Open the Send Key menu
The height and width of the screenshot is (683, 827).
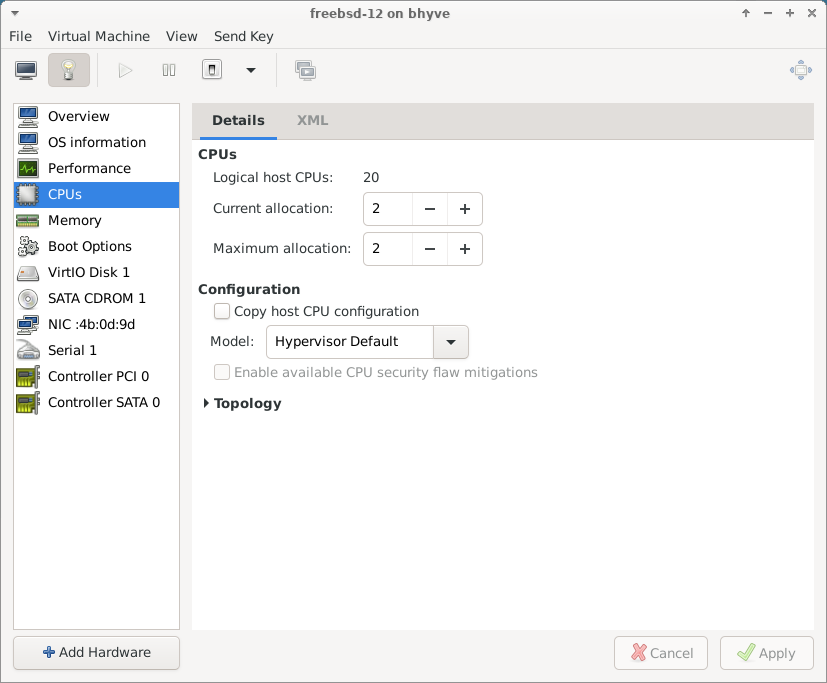coord(243,36)
